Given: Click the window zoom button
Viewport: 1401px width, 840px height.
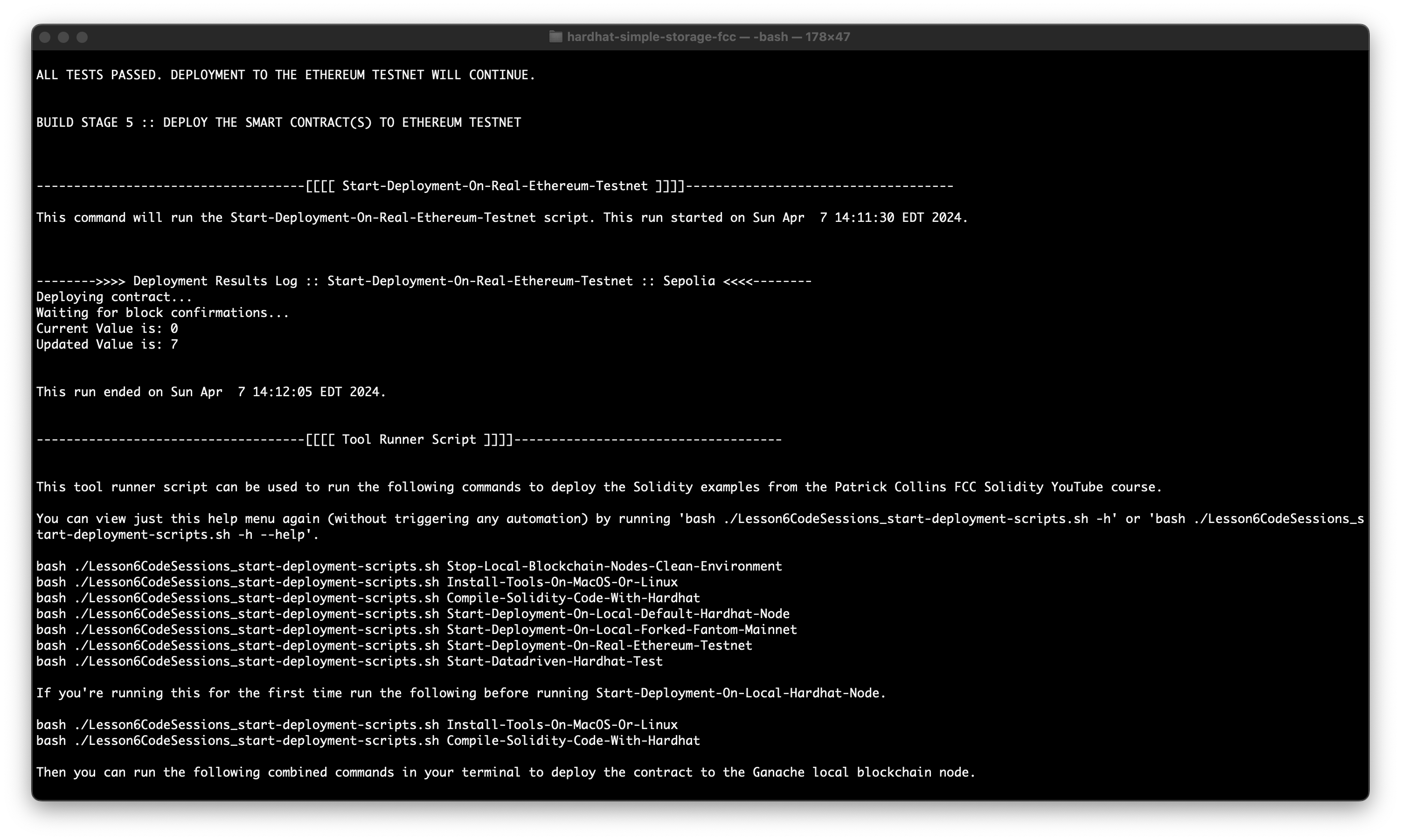Looking at the screenshot, I should [82, 37].
